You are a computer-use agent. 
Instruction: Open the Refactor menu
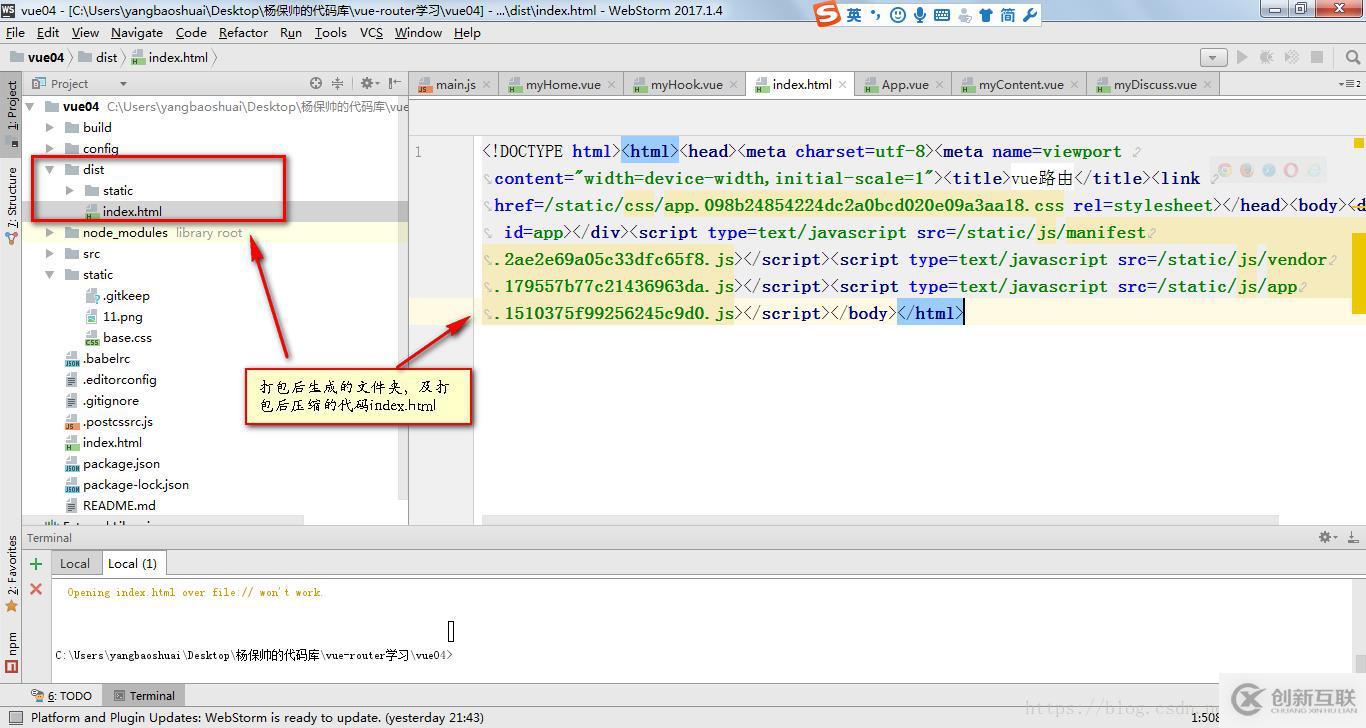click(243, 32)
